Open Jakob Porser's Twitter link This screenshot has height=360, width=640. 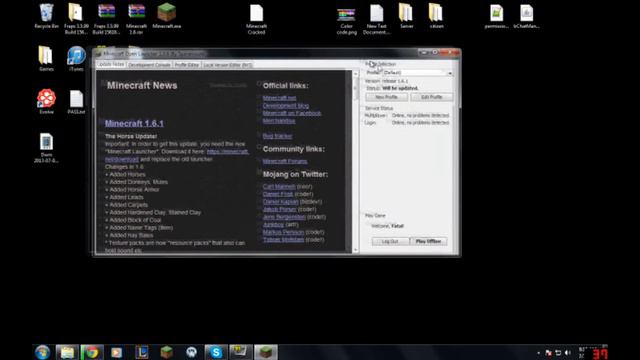coord(280,209)
